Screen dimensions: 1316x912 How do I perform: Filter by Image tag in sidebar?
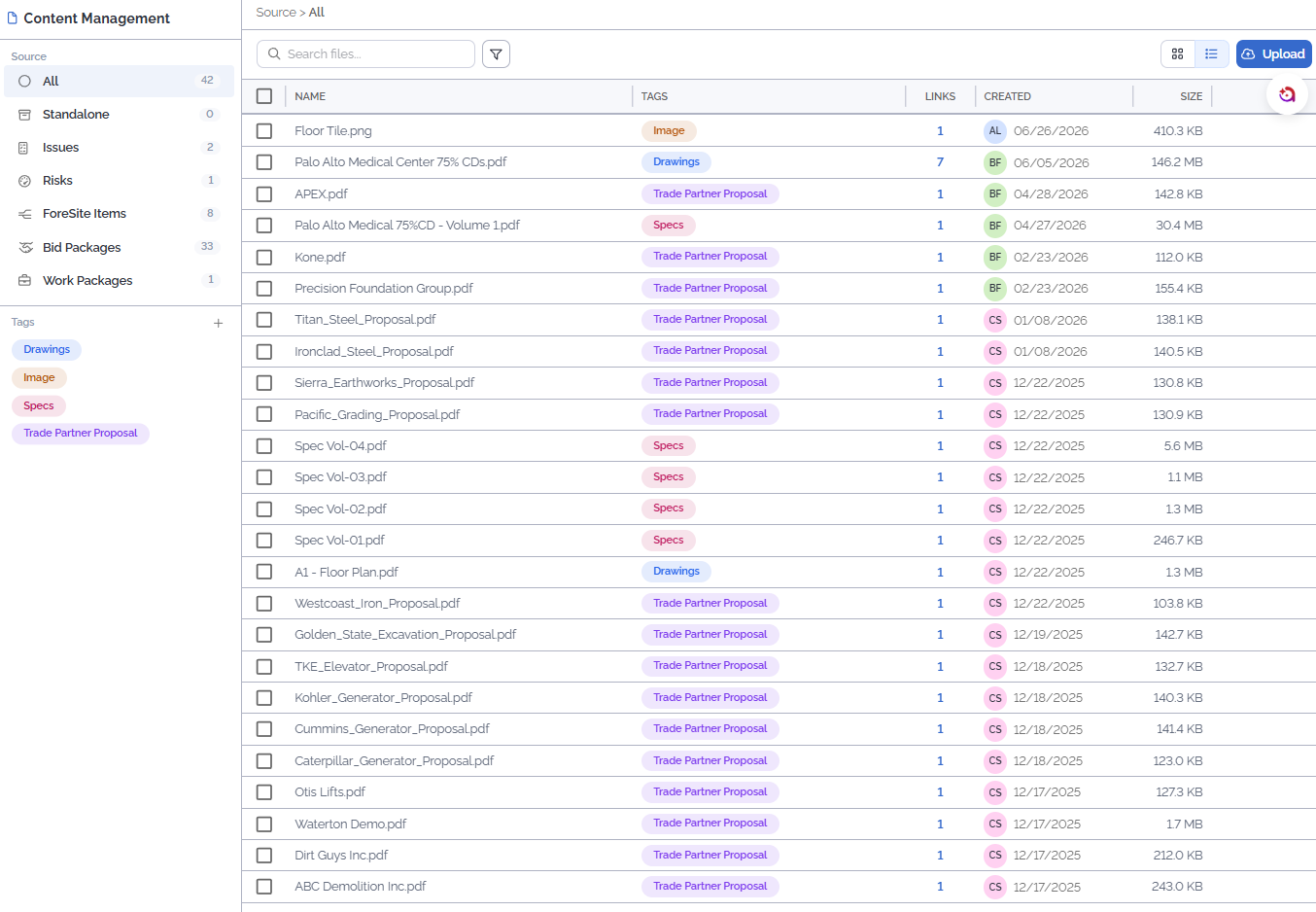[x=39, y=378]
